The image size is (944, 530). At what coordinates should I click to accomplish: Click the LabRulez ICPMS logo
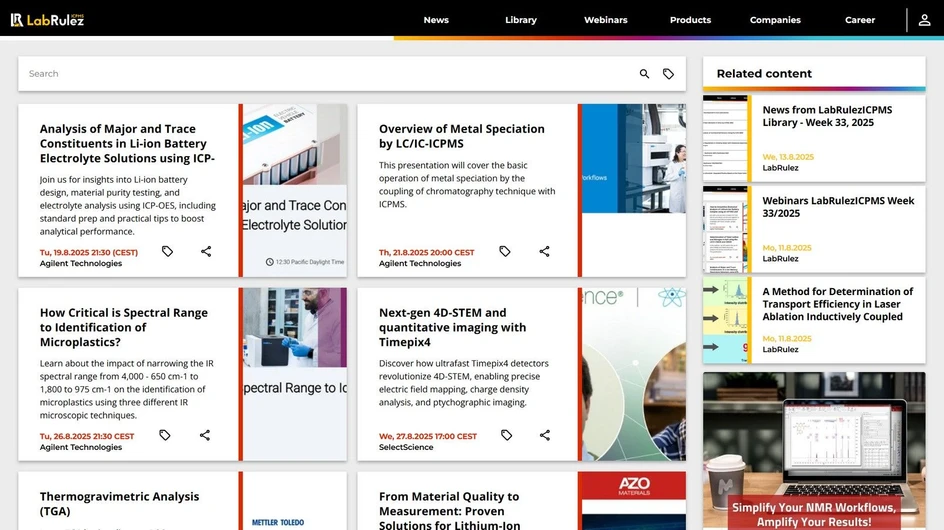[47, 20]
